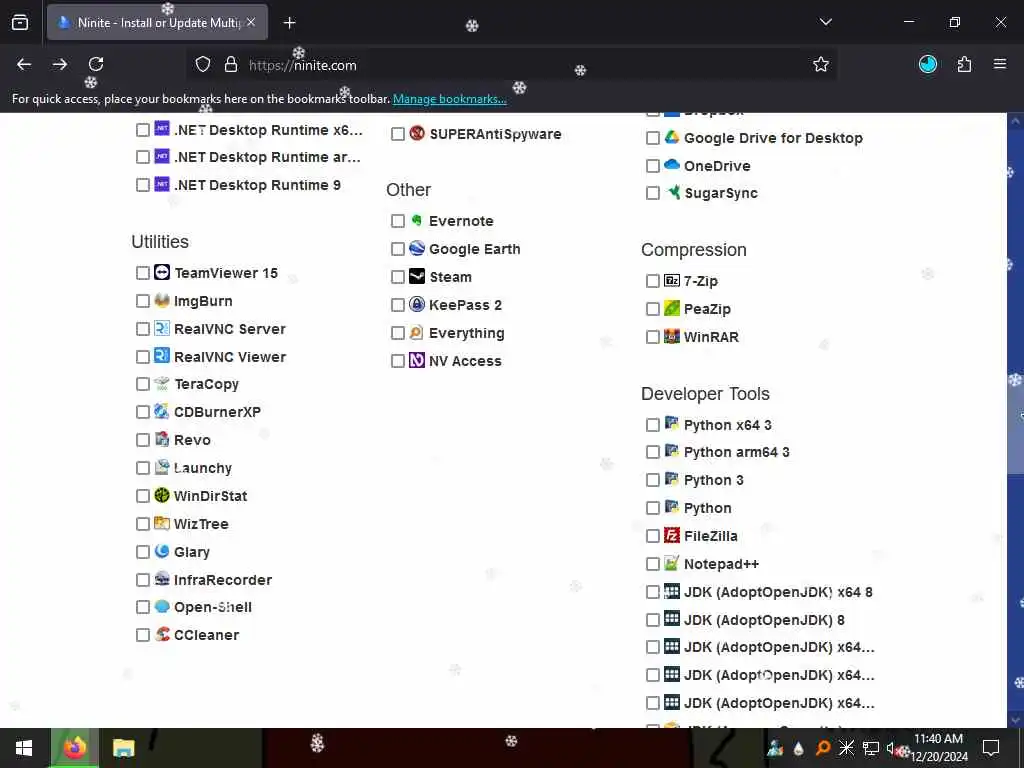Check the JDK (AdoptOpenJDK) x64 8 checkbox
The image size is (1024, 768).
pos(652,592)
